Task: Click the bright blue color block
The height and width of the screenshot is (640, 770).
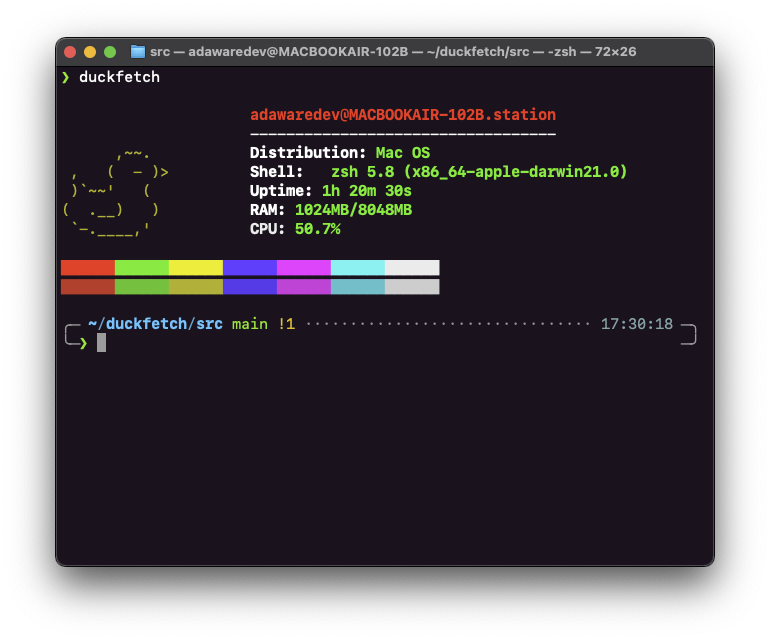Action: (250, 268)
